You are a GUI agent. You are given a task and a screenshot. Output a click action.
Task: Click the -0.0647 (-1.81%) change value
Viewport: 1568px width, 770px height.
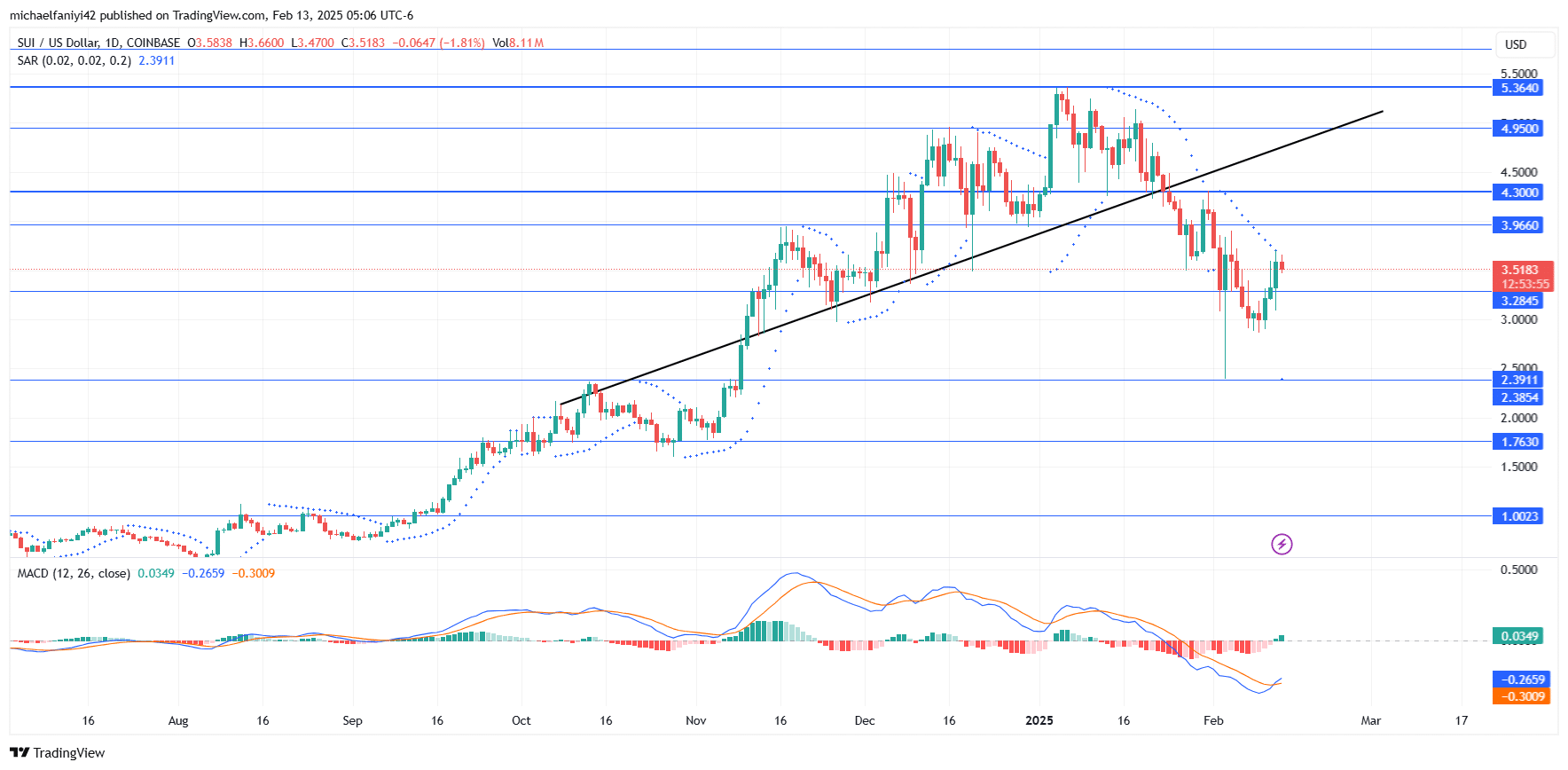439,43
